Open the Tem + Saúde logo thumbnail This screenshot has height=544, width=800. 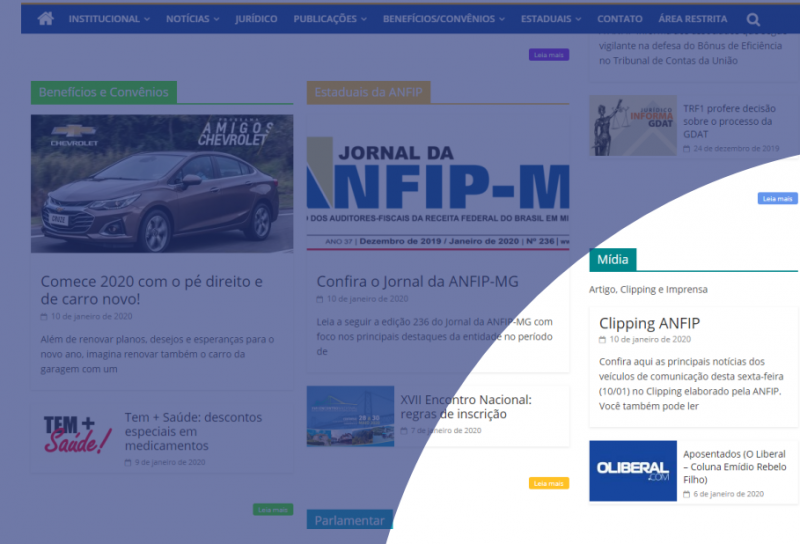tap(75, 435)
